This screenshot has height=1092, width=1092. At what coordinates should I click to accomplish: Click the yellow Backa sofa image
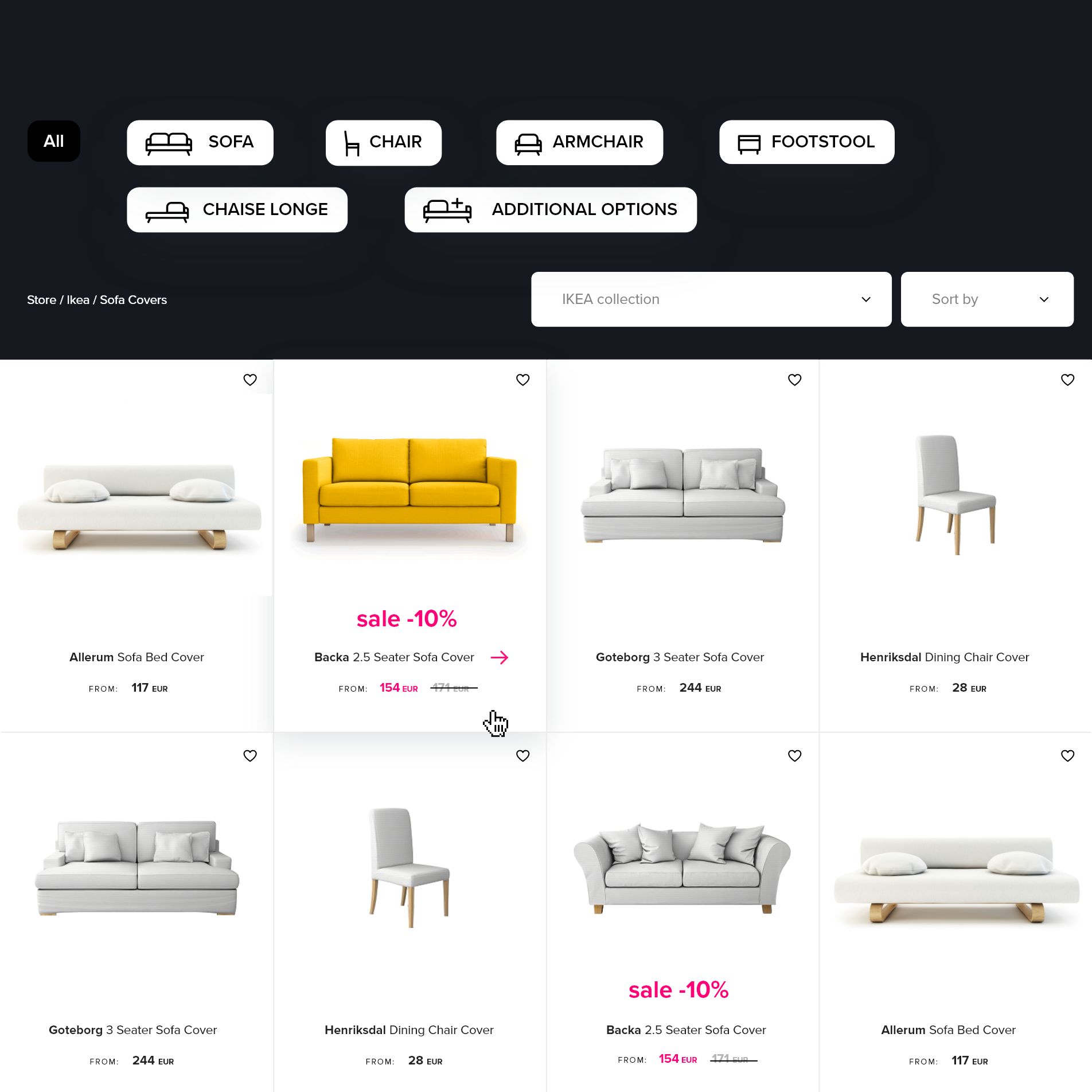tap(409, 489)
